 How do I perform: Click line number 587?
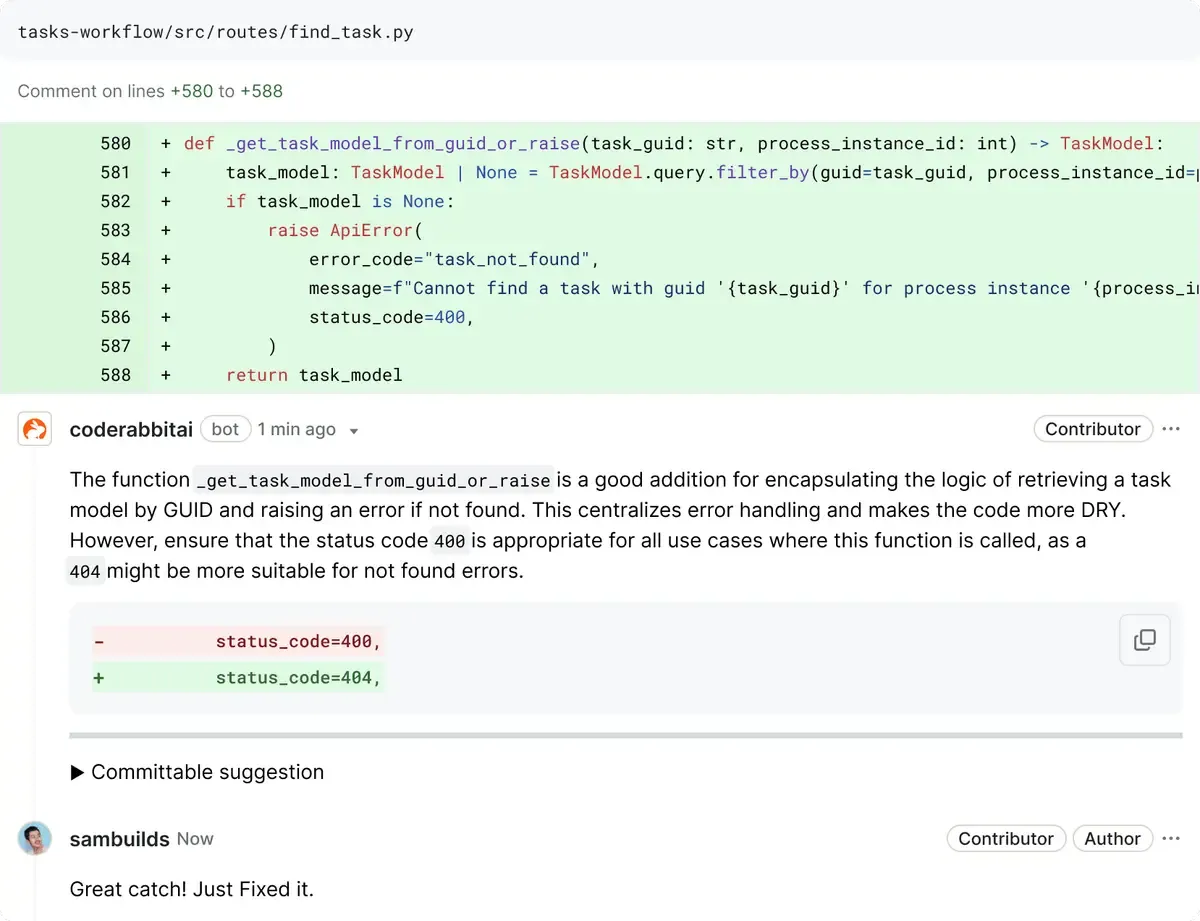coord(116,346)
